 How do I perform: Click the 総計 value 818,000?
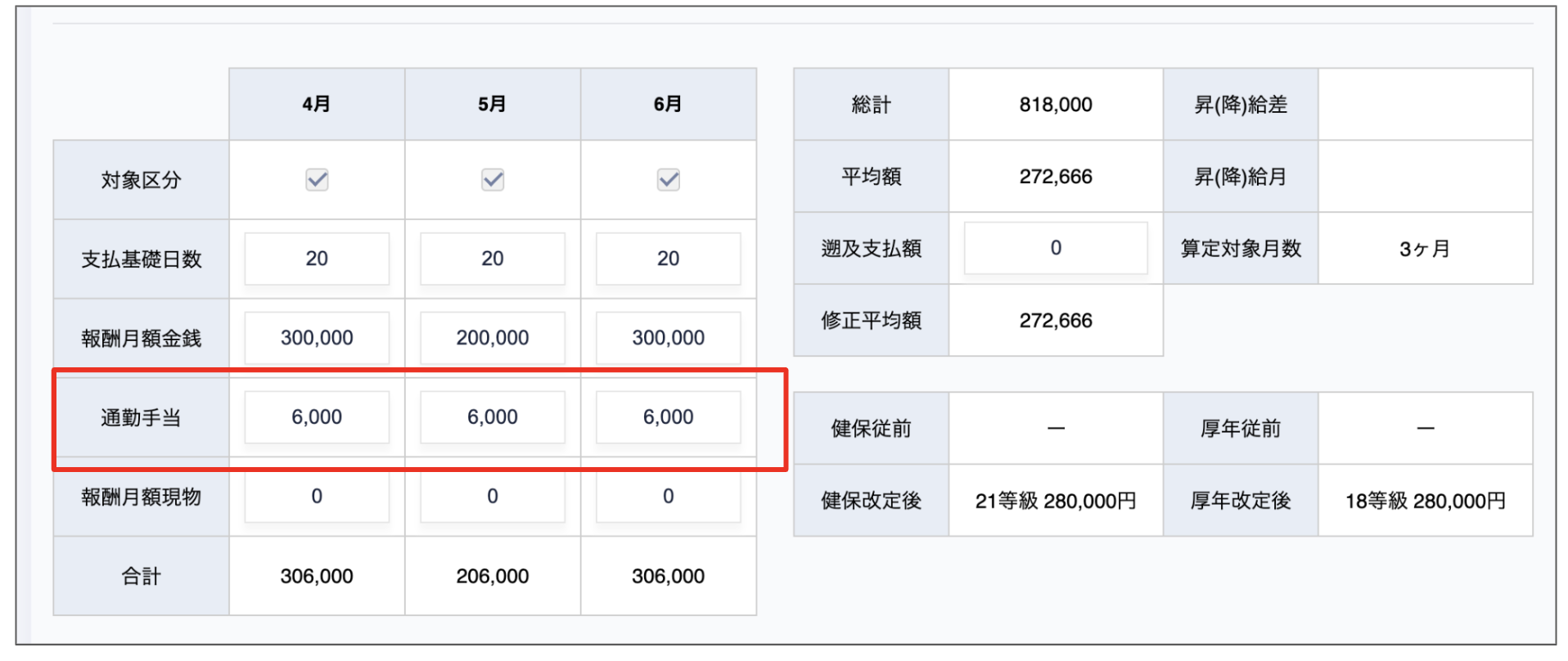1056,105
